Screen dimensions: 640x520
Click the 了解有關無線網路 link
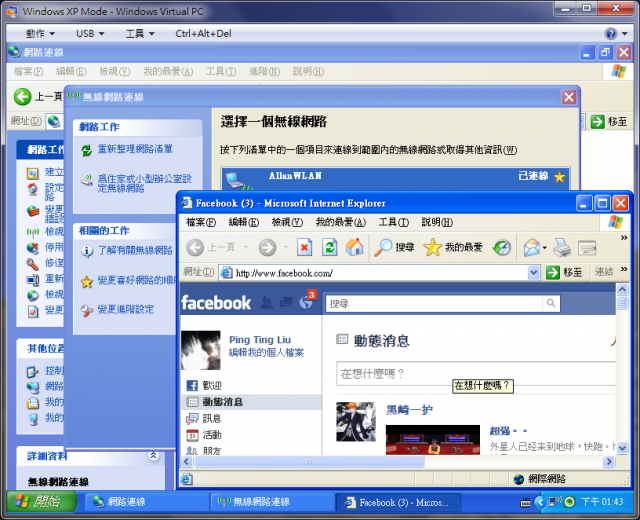136,250
